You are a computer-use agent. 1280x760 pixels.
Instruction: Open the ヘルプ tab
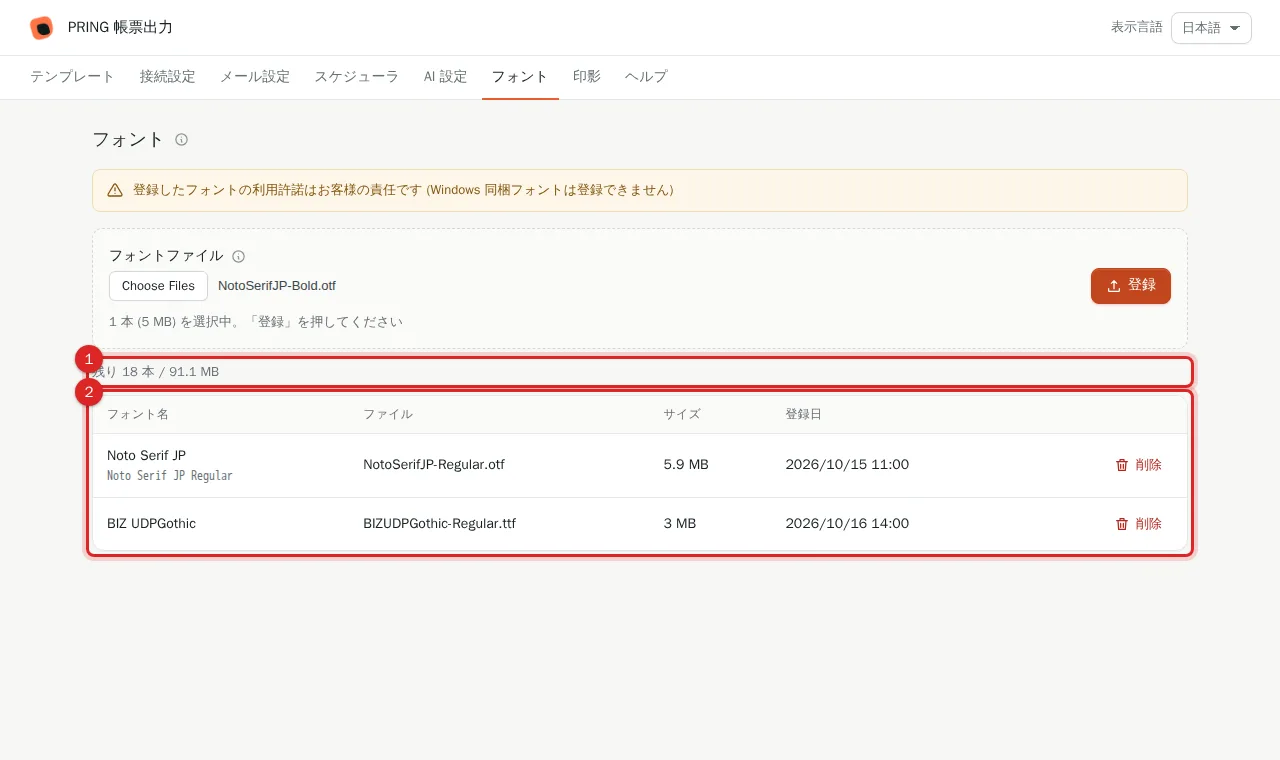pos(646,77)
